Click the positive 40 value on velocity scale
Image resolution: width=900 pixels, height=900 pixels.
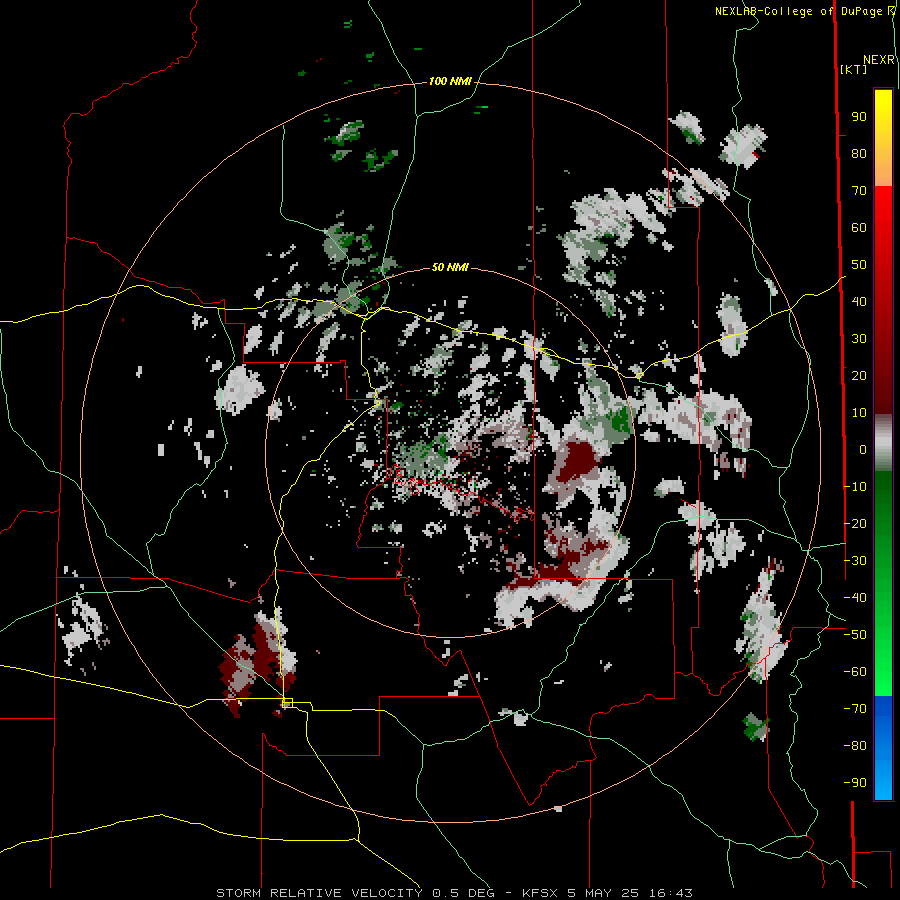tap(859, 302)
